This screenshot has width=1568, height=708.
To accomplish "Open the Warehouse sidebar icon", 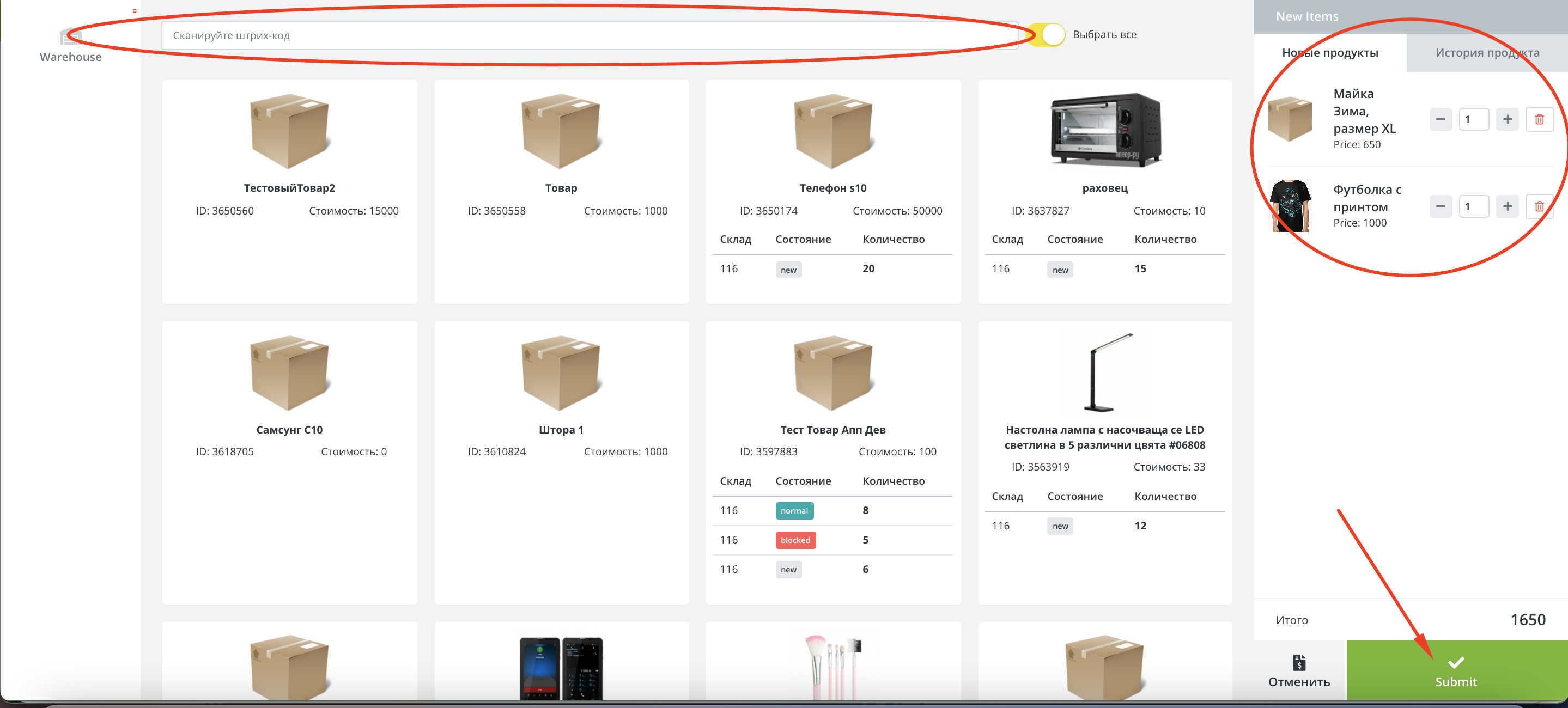I will (x=71, y=37).
